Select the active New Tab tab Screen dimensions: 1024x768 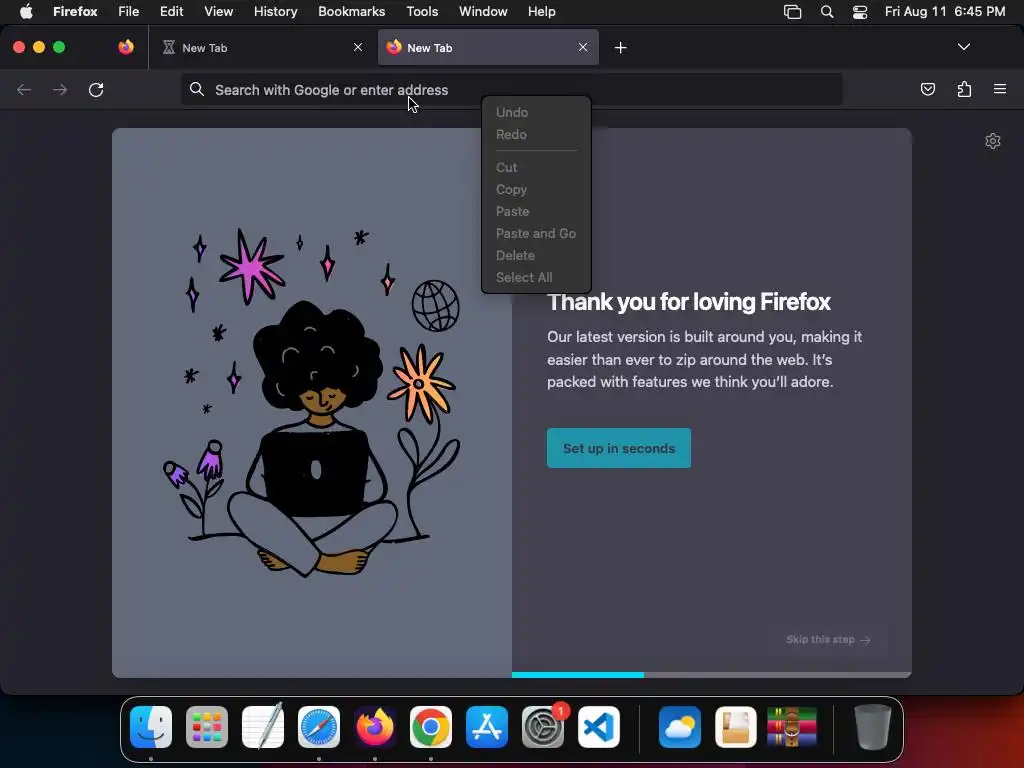[488, 48]
